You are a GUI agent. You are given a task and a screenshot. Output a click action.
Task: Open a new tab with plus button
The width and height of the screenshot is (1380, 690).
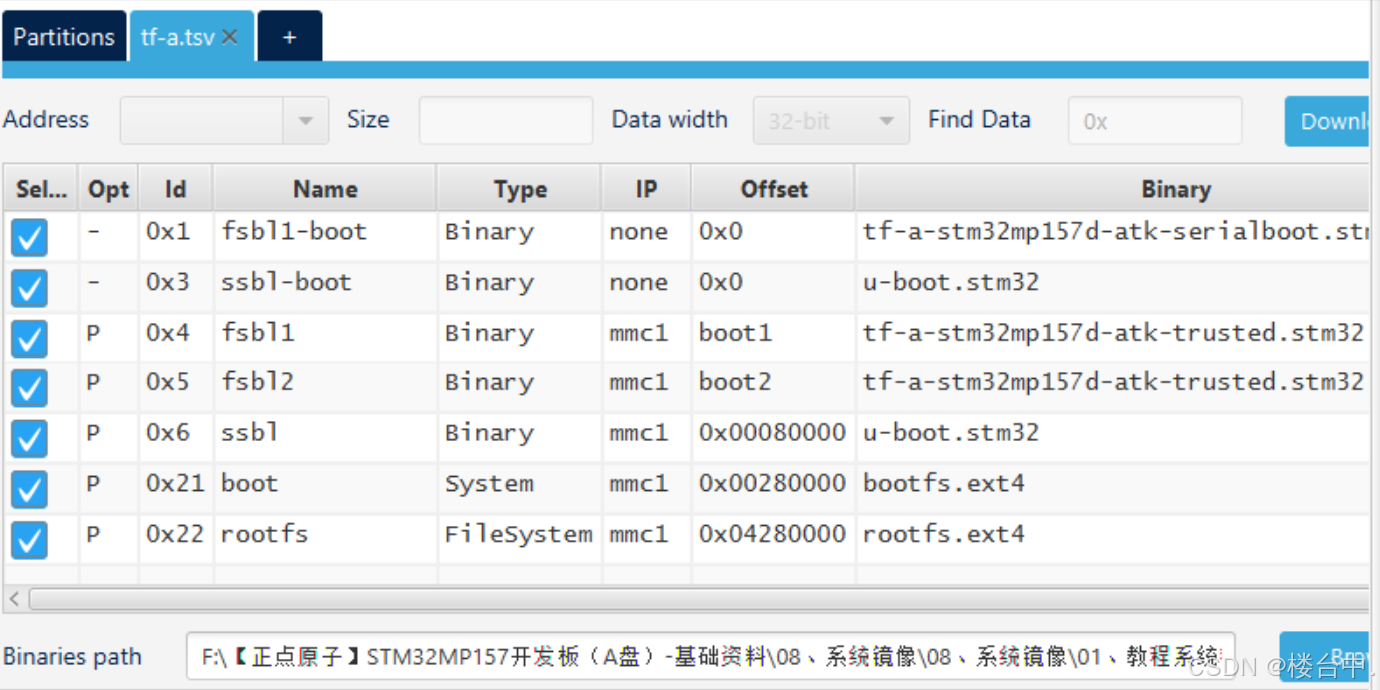pos(290,37)
